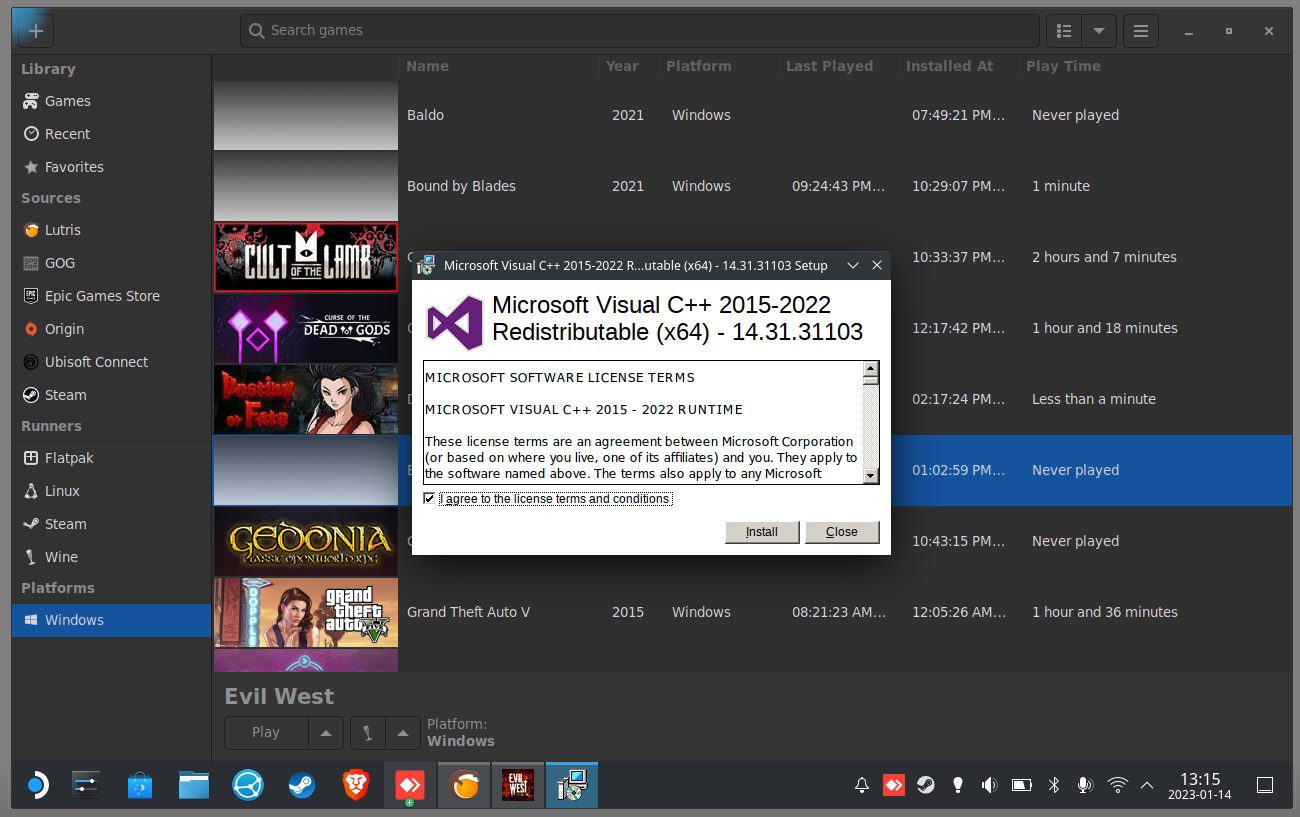Sort by the Play Time column
Viewport: 1300px width, 817px height.
pos(1155,66)
